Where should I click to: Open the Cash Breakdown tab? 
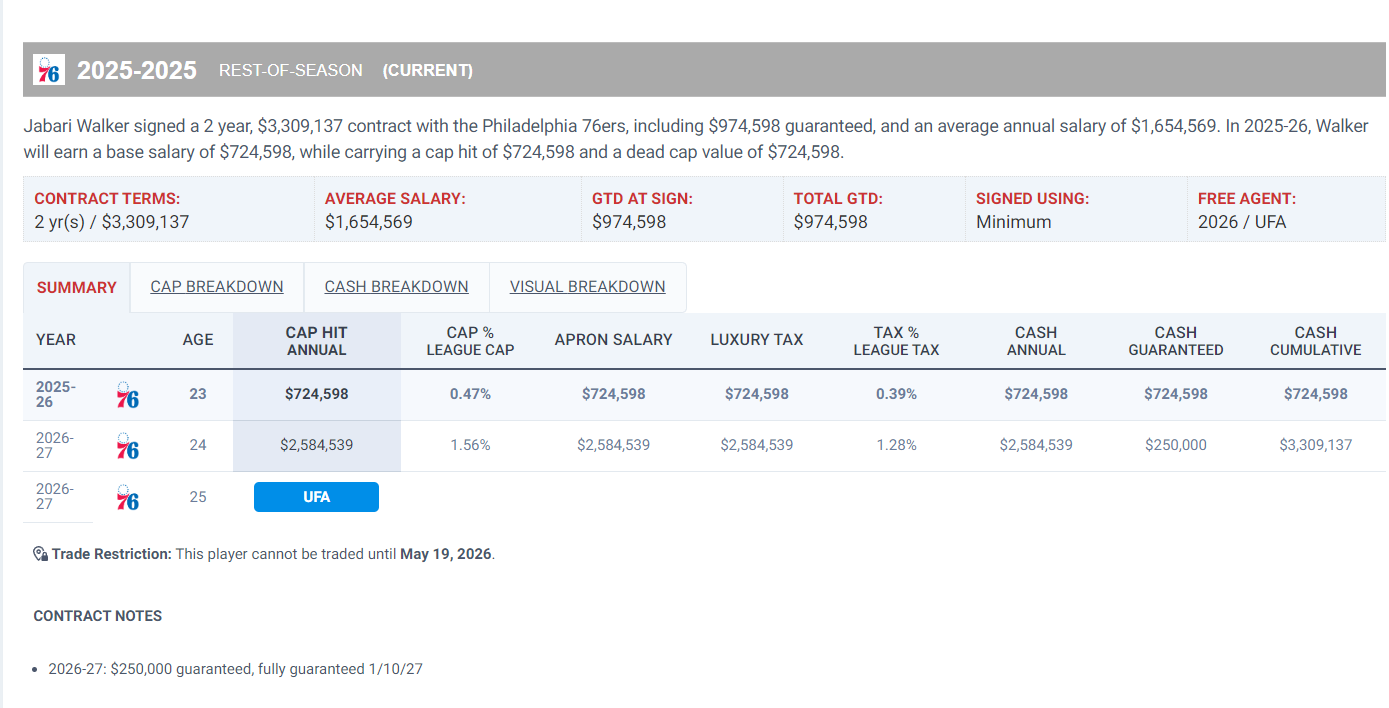coord(396,287)
